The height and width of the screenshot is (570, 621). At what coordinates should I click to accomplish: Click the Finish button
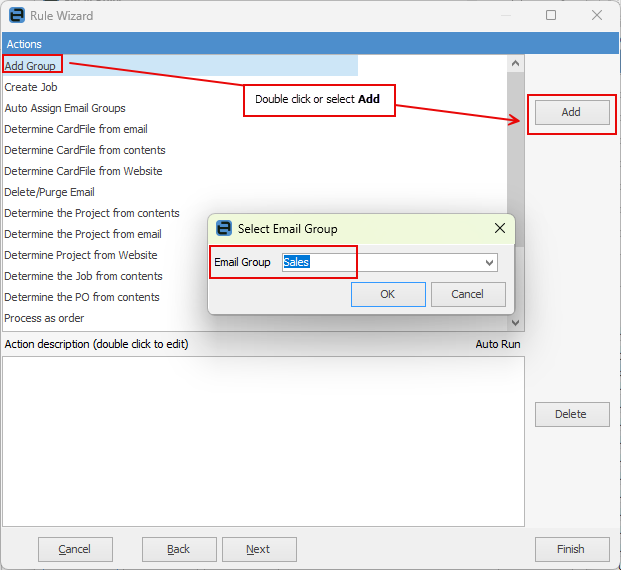(x=572, y=549)
